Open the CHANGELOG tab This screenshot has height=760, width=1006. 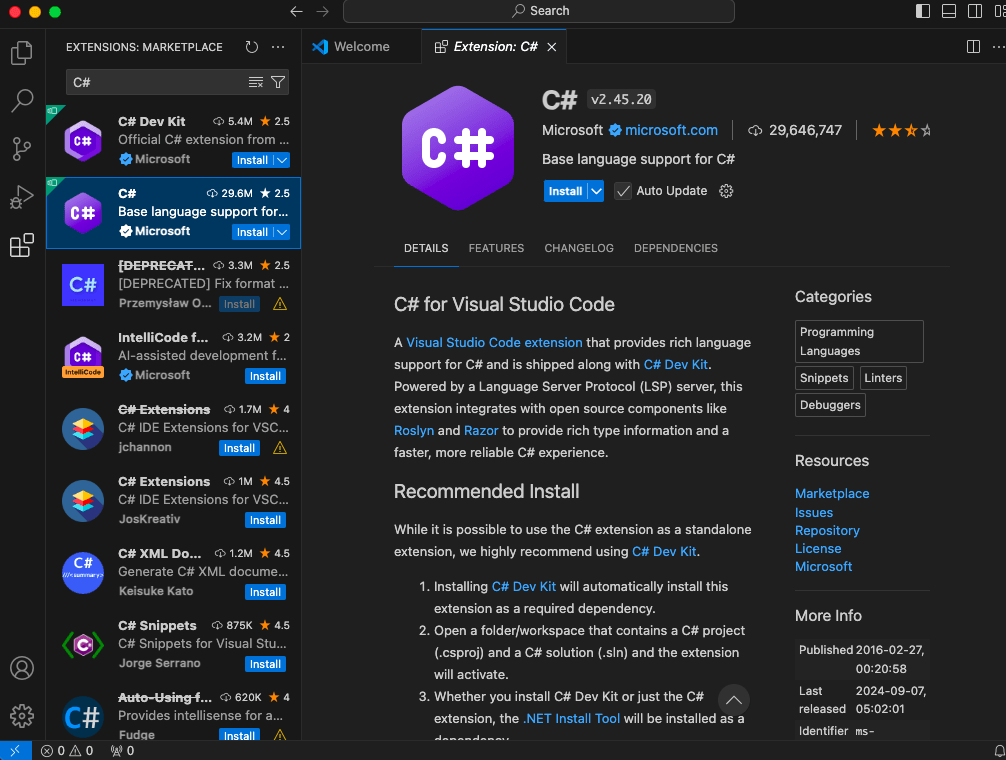[x=579, y=248]
